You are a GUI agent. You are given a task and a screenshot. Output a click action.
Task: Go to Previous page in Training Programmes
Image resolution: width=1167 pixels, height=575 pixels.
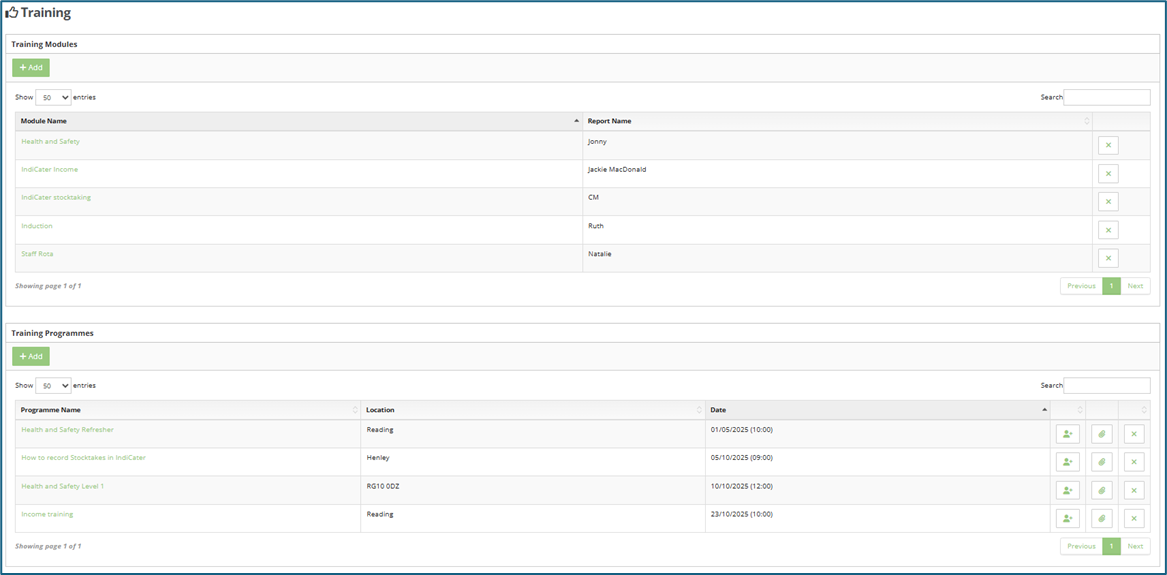1081,546
